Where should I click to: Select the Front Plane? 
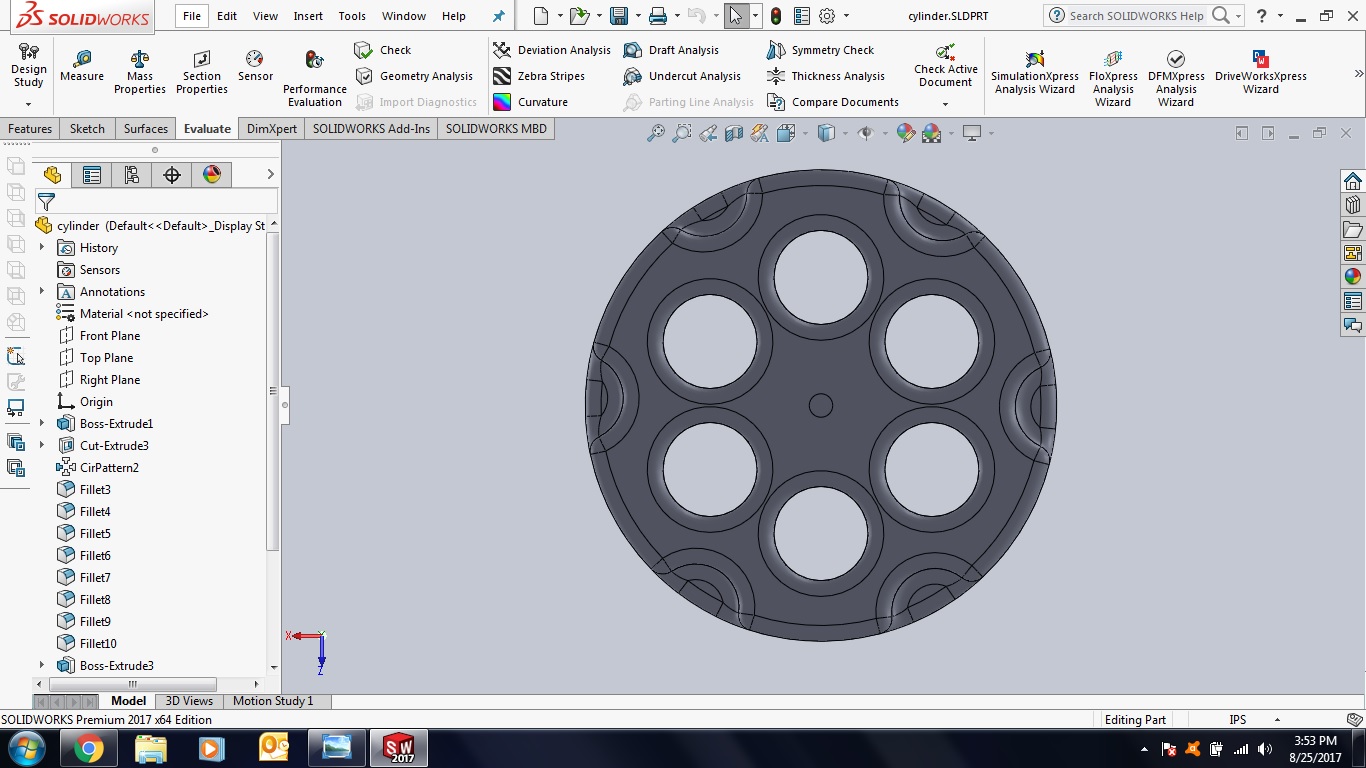[99, 335]
